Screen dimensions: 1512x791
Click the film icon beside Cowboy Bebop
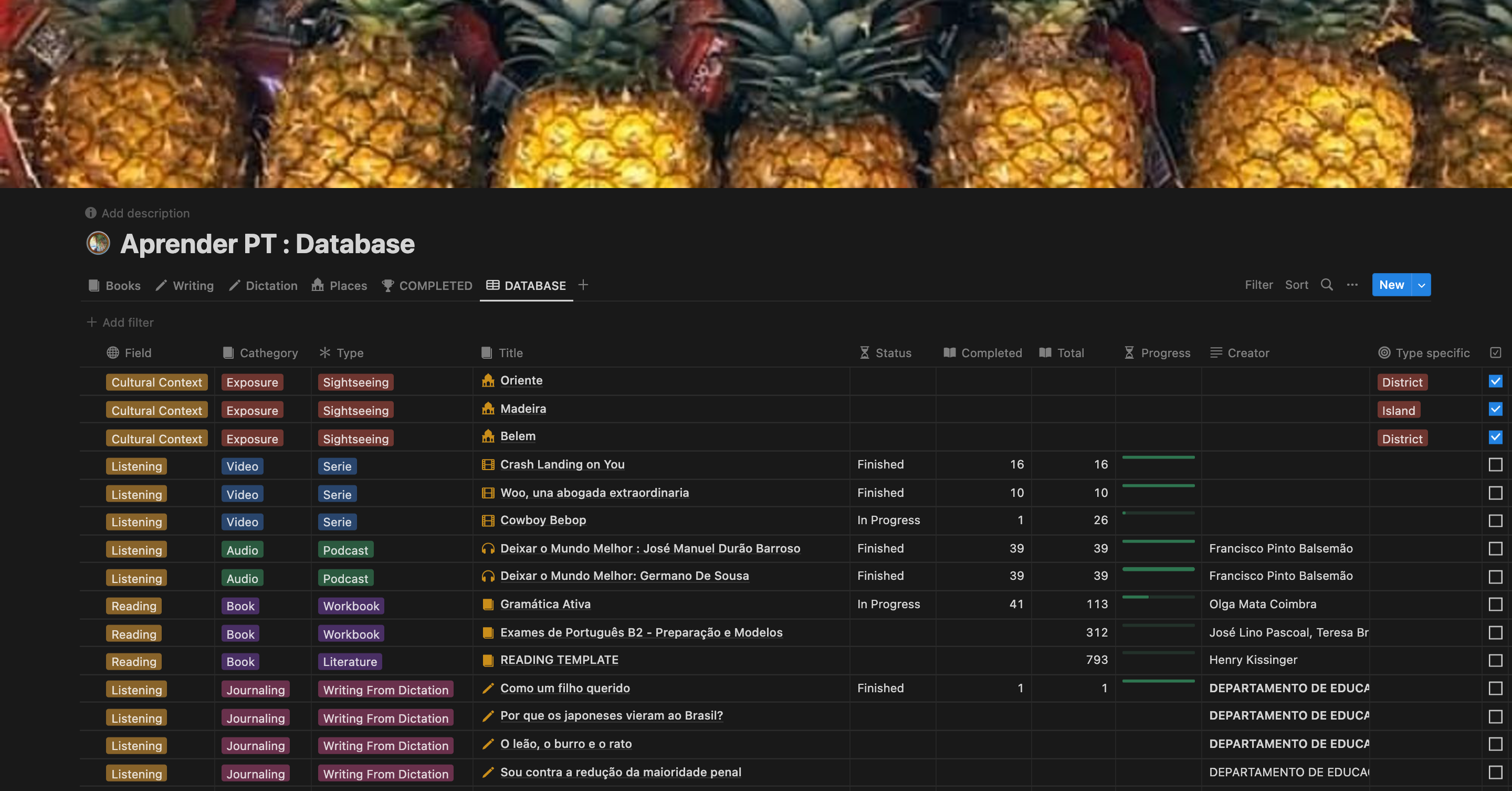[488, 521]
